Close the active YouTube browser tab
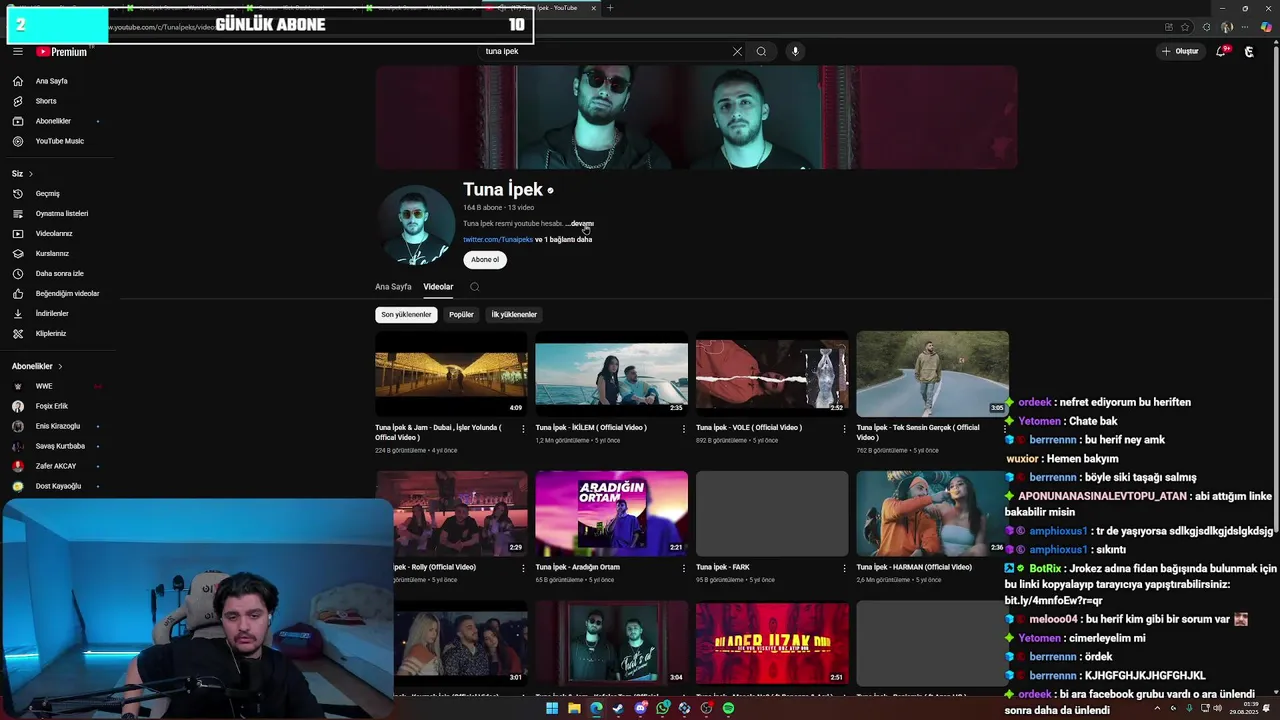Screen dimensions: 1280x720 [594, 8]
